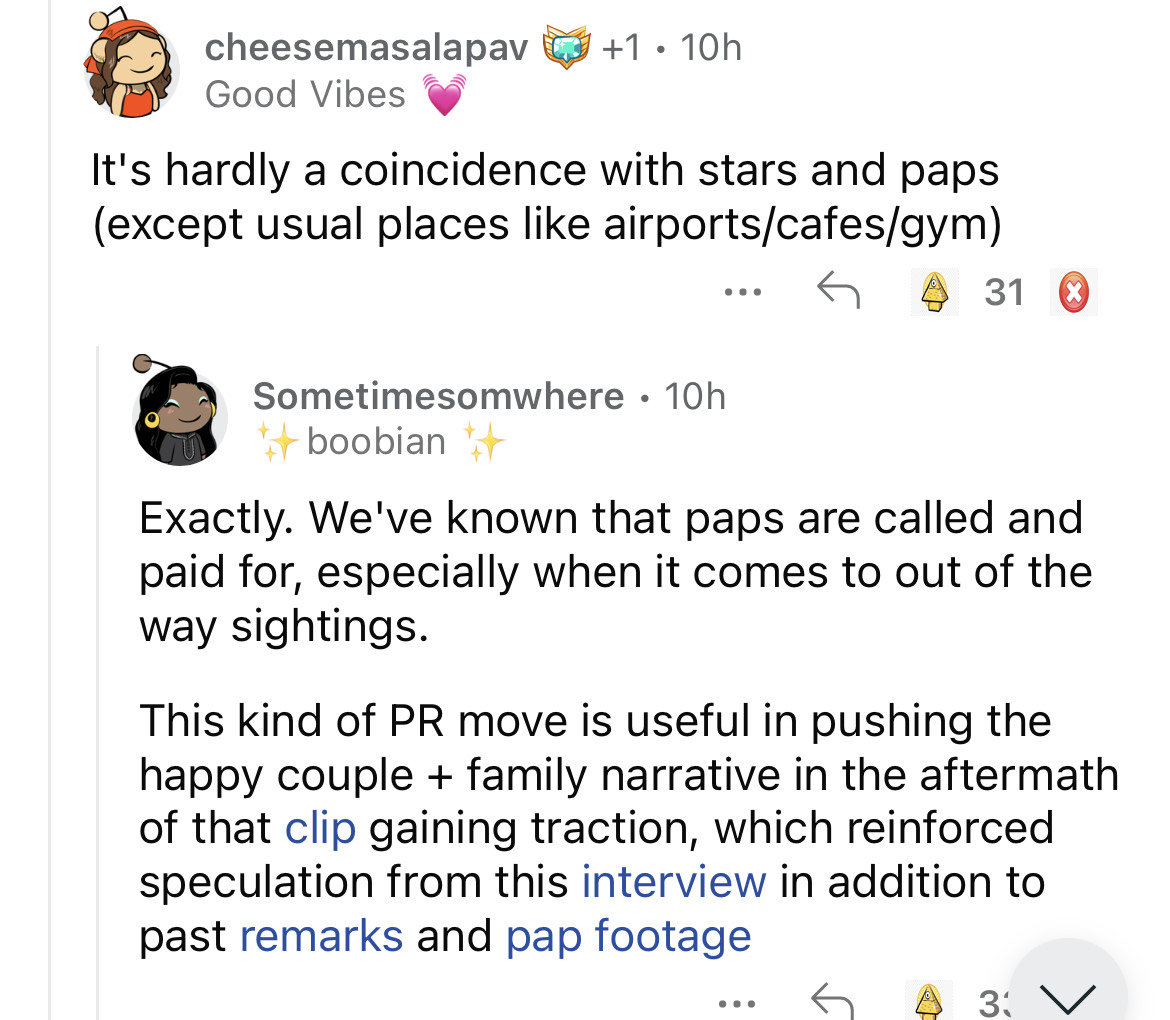Visit the "pap footage" link

point(628,936)
